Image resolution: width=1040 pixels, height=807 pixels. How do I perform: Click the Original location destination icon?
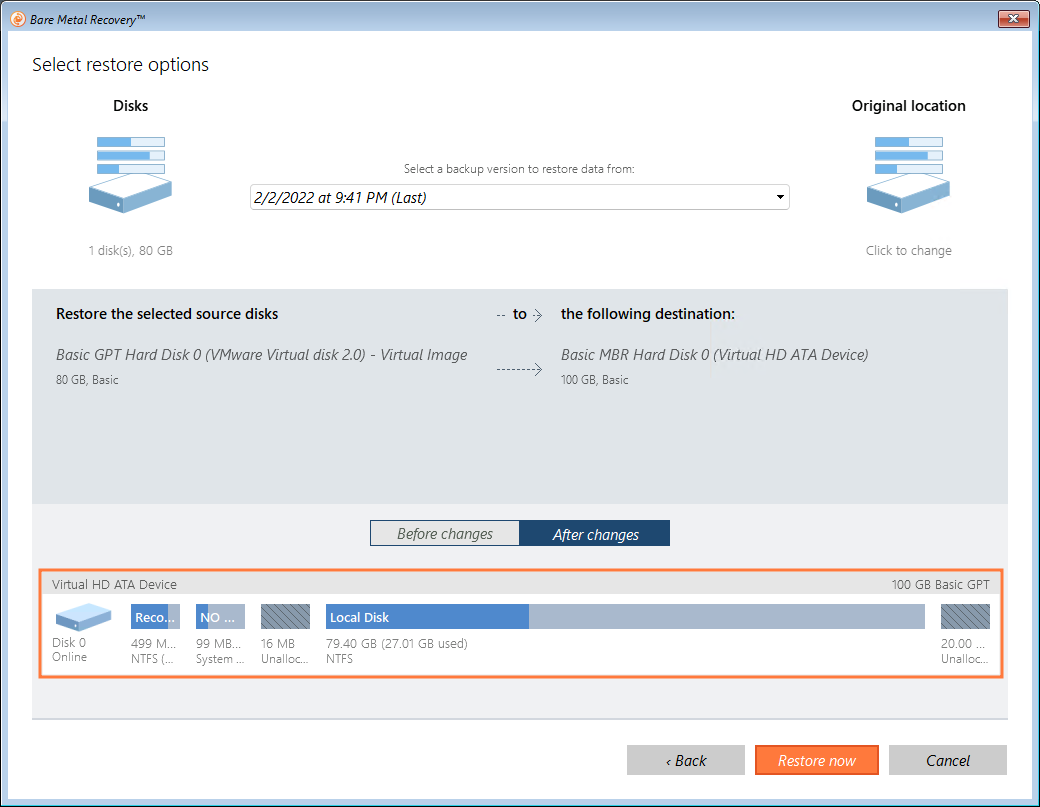pyautogui.click(x=908, y=174)
